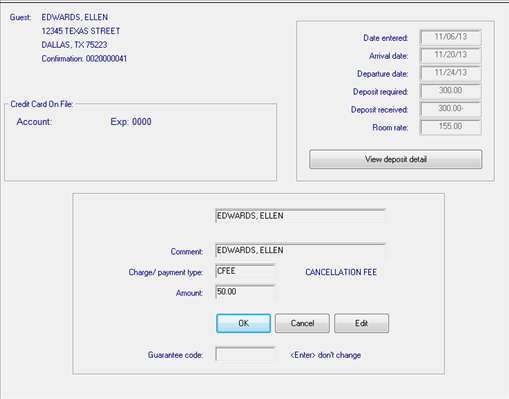The image size is (509, 399).
Task: Click the Amount: label
Action: click(189, 293)
